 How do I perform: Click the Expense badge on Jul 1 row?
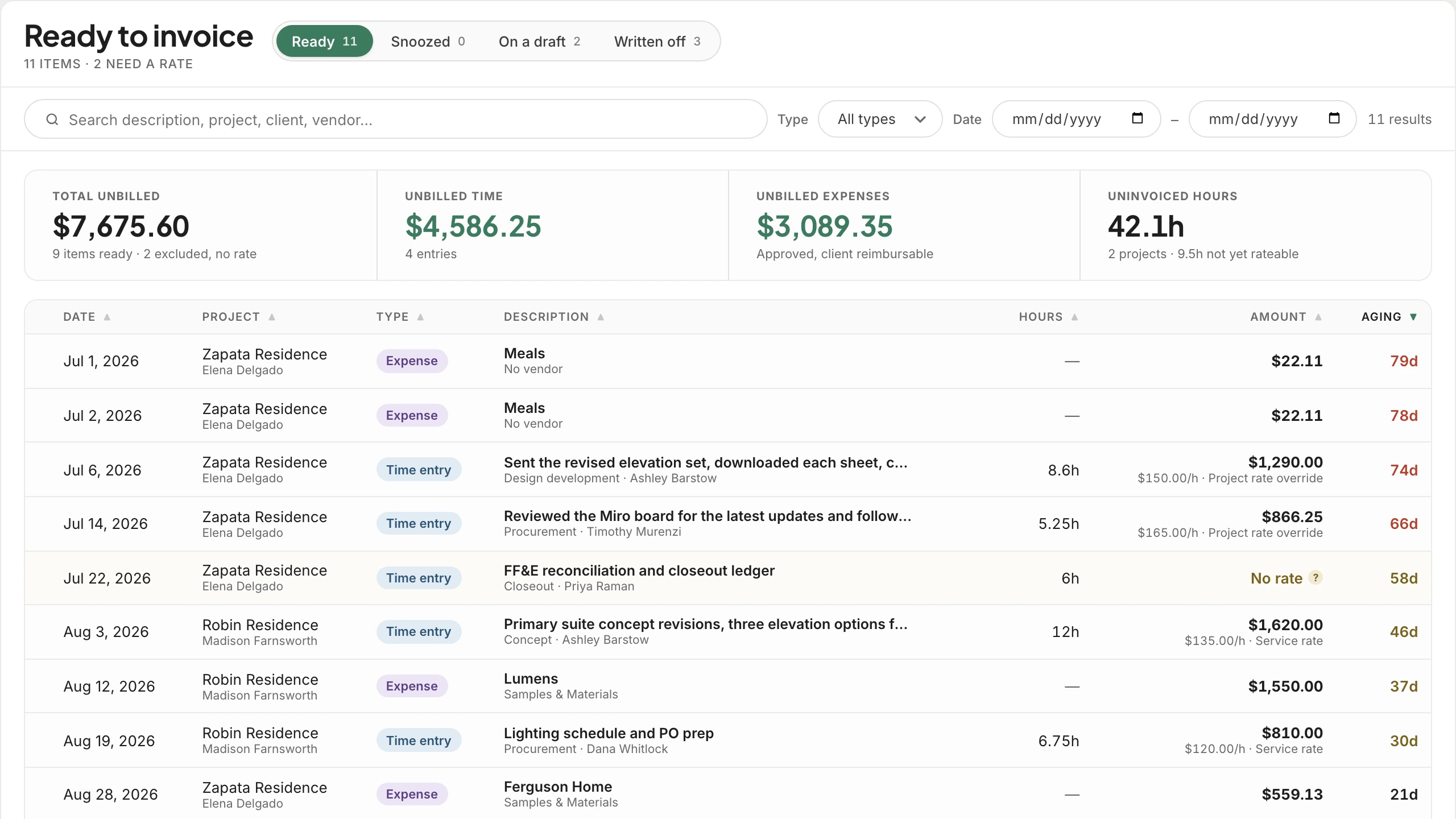412,361
